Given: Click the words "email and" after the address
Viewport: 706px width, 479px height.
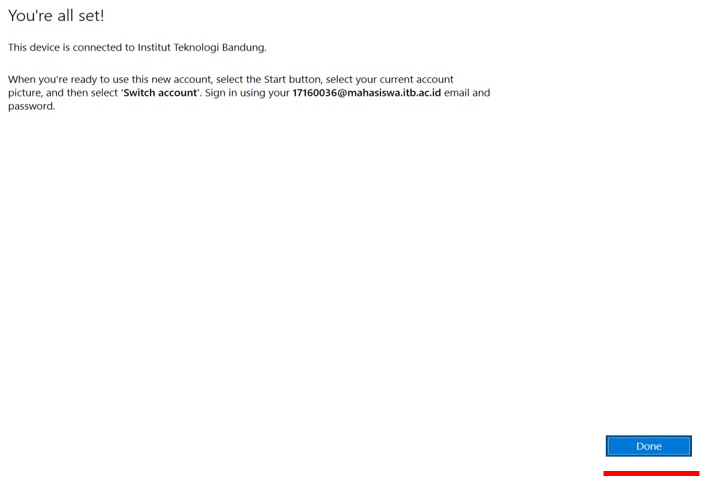Looking at the screenshot, I should (467, 93).
